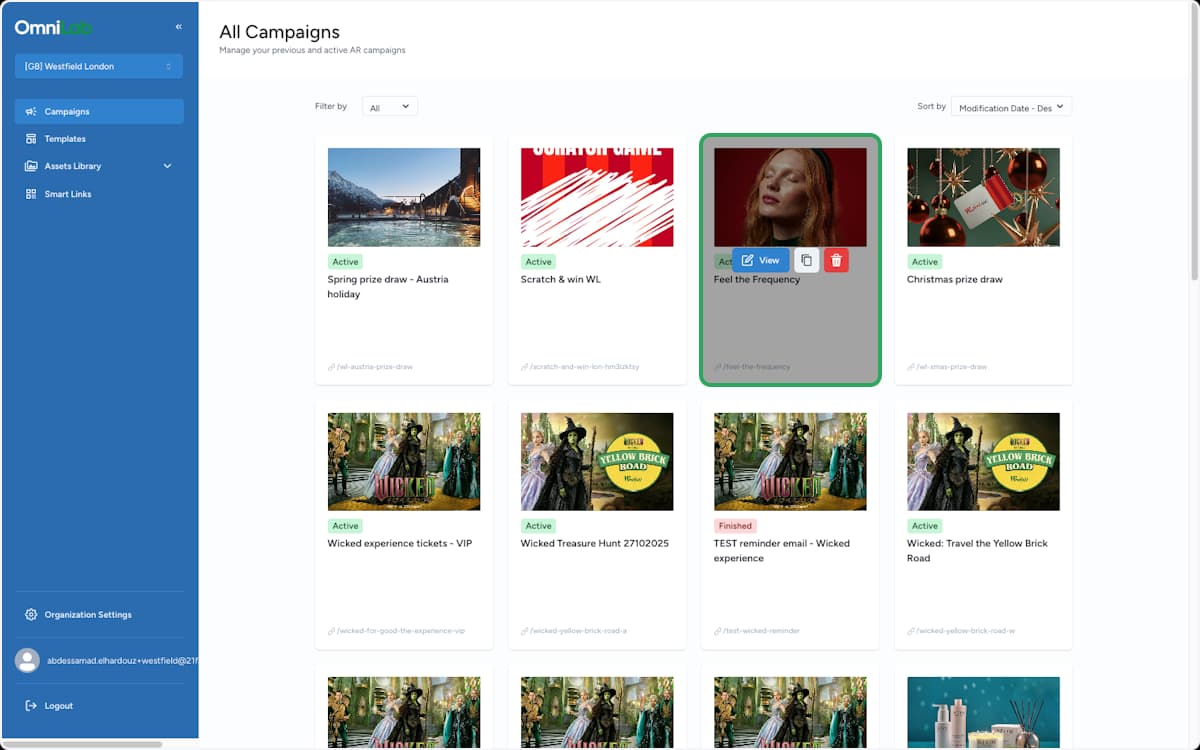The height and width of the screenshot is (750, 1200).
Task: Collapse the sidebar with the double-chevron icon
Action: 178,27
